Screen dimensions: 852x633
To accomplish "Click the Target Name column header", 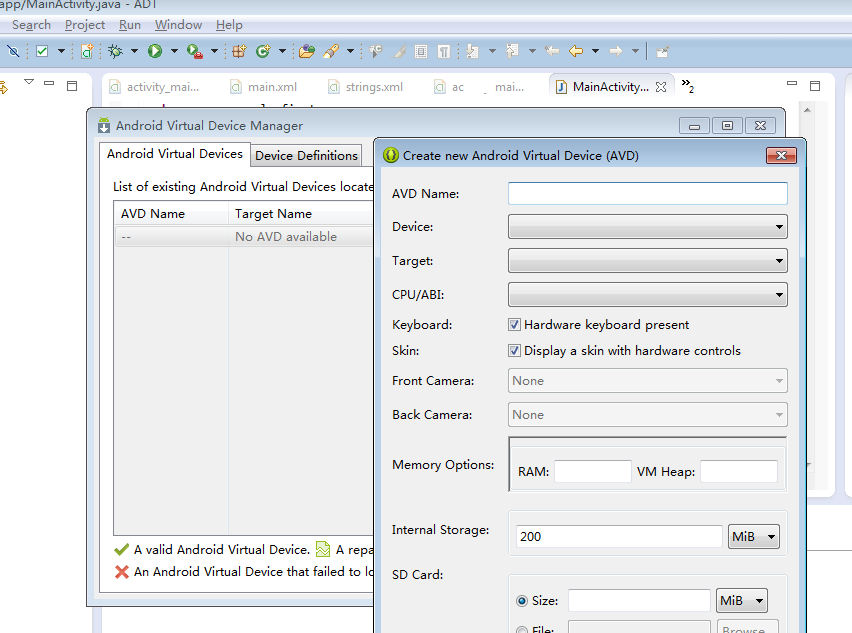I will tap(302, 214).
